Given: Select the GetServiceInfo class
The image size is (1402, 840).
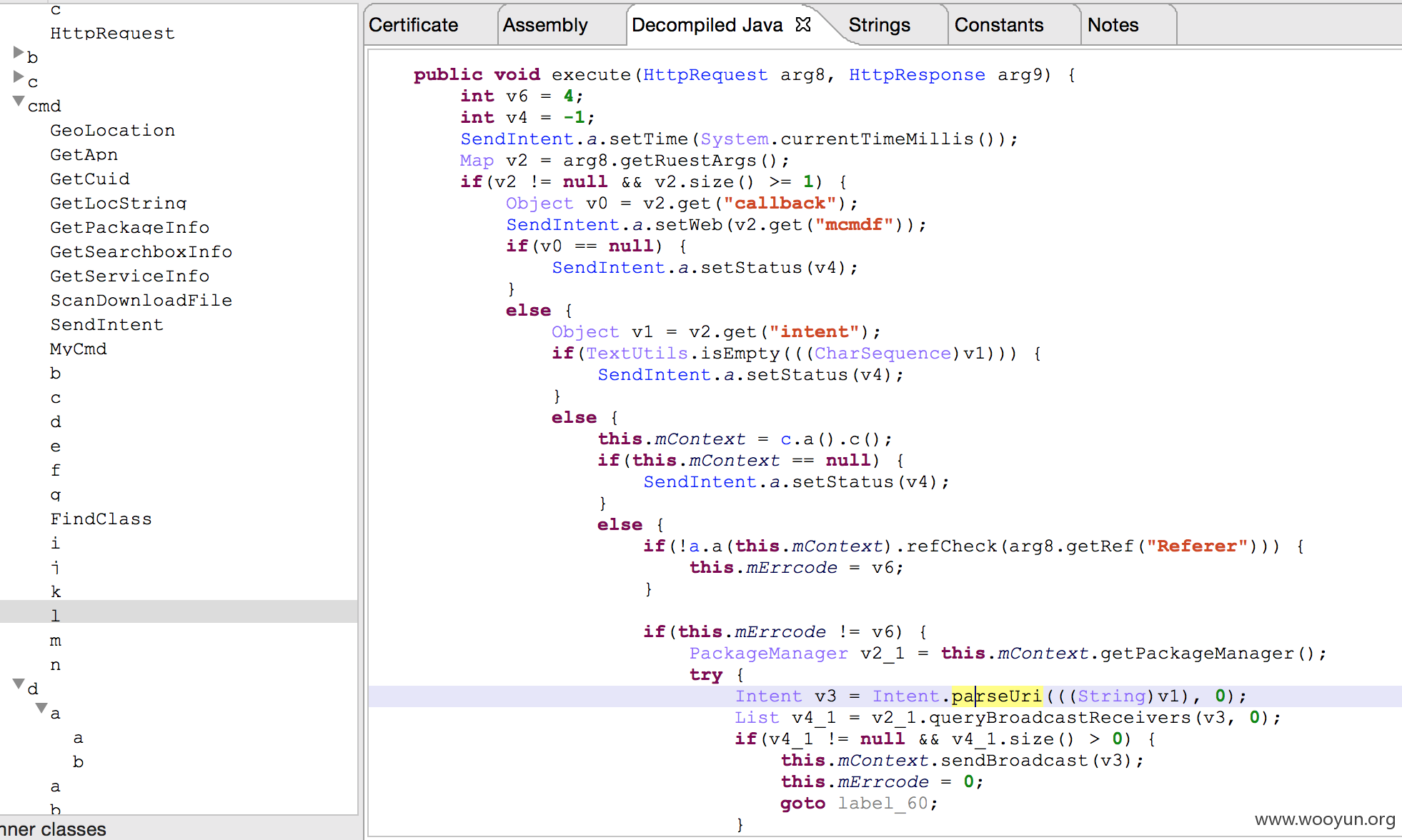Looking at the screenshot, I should [129, 276].
